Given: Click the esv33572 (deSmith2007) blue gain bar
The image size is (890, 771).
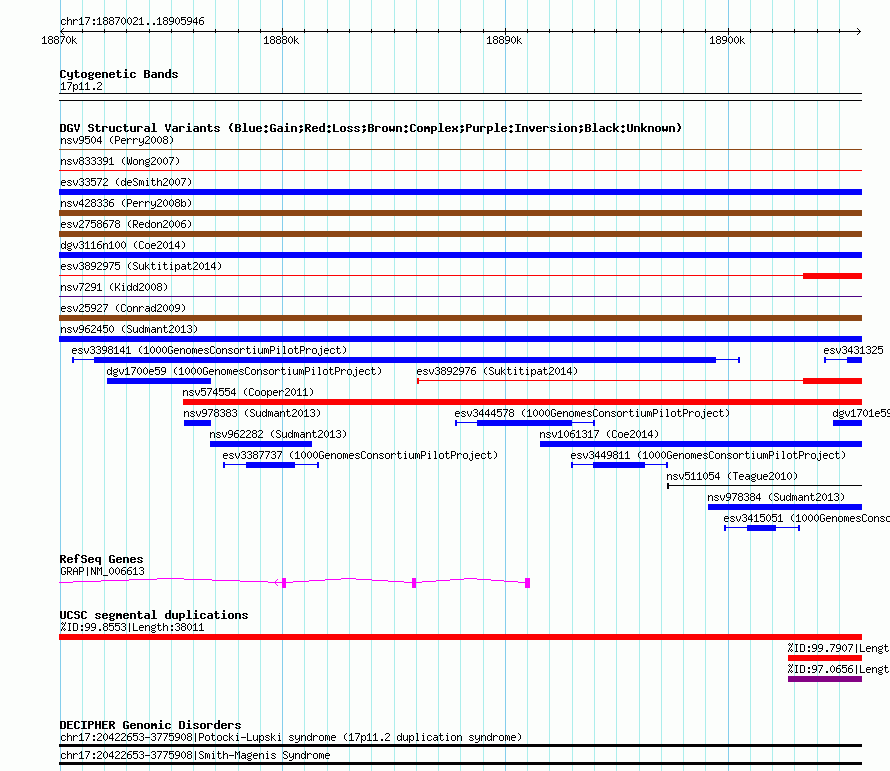Looking at the screenshot, I should (x=460, y=192).
